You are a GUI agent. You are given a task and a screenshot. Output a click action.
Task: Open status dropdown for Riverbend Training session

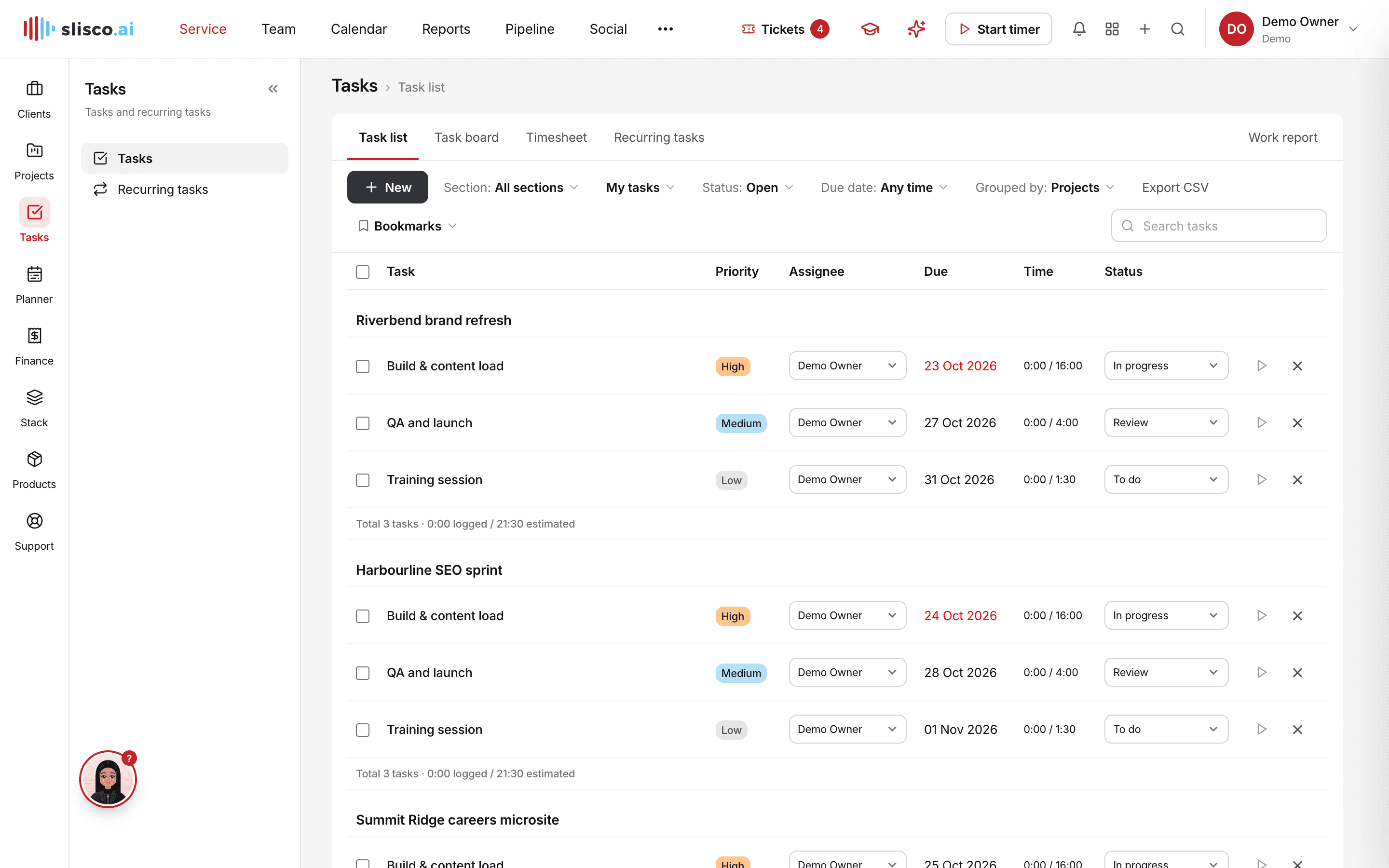(1166, 479)
